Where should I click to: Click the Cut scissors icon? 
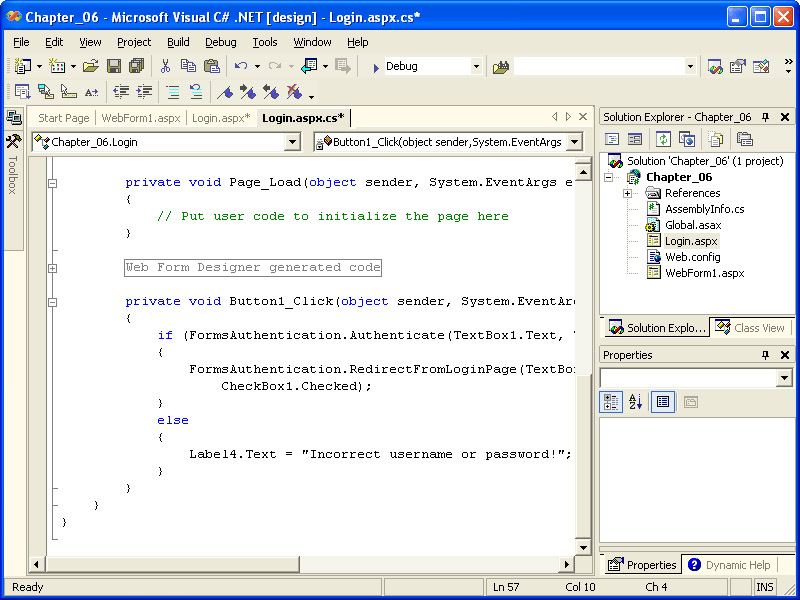(165, 66)
